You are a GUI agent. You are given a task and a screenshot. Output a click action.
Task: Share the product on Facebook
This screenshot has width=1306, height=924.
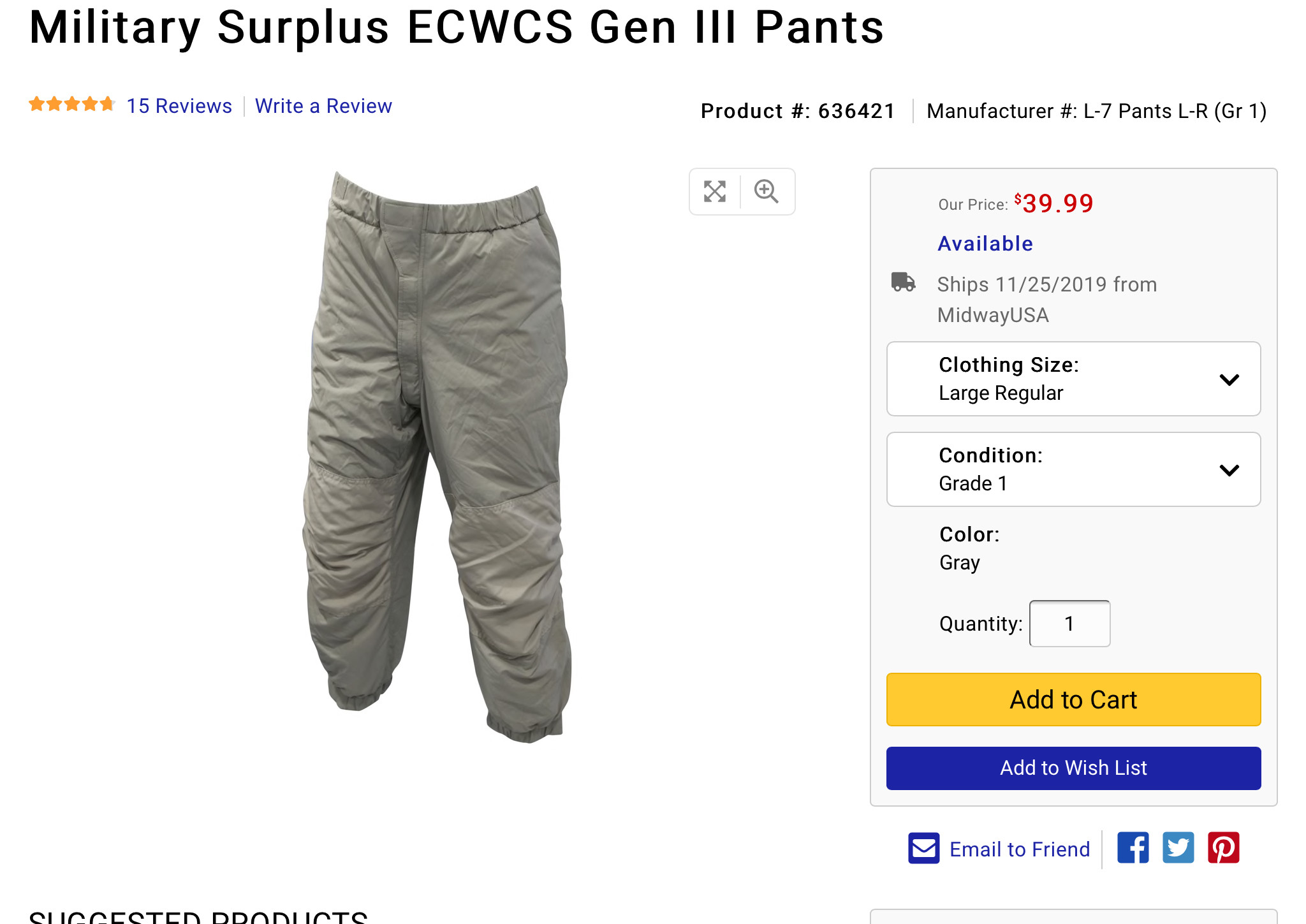[1133, 847]
